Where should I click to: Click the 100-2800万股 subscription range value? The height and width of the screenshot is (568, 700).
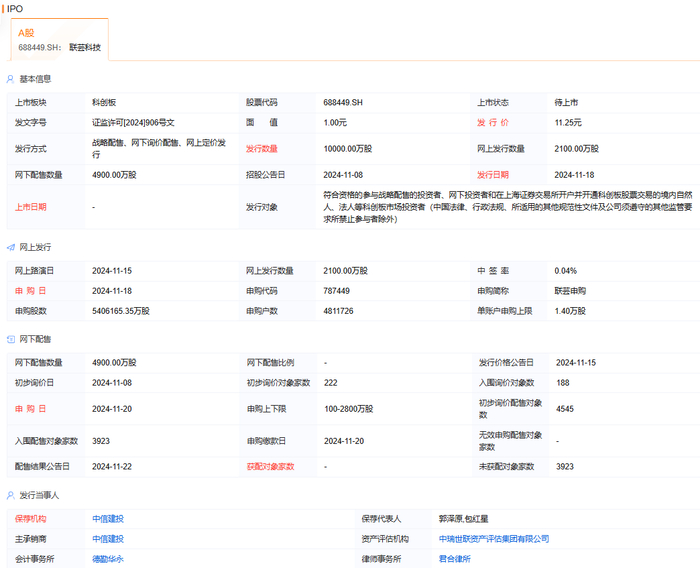click(349, 409)
